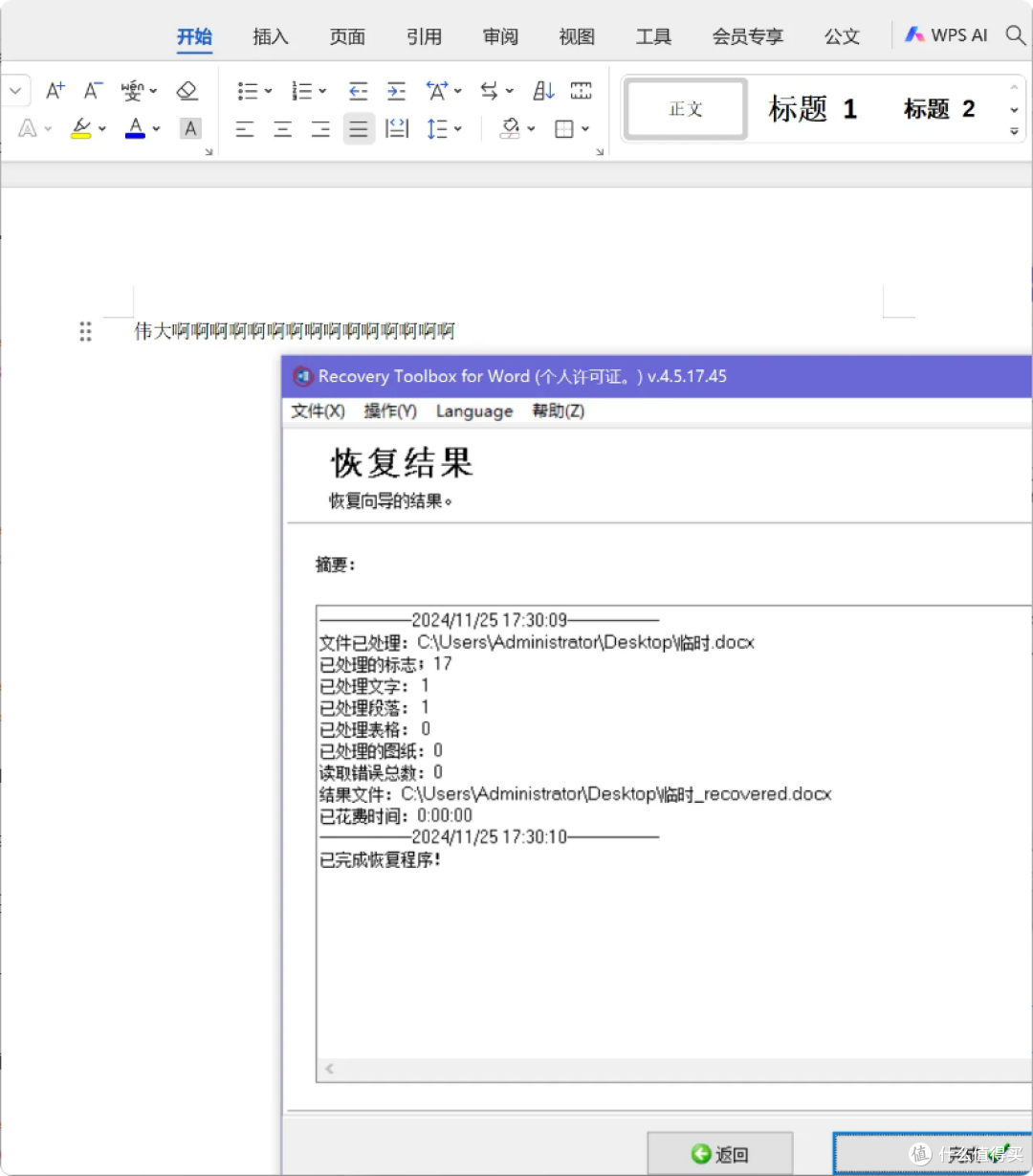The height and width of the screenshot is (1176, 1033).
Task: Switch to the 审阅 ribbon tab
Action: coord(500,36)
